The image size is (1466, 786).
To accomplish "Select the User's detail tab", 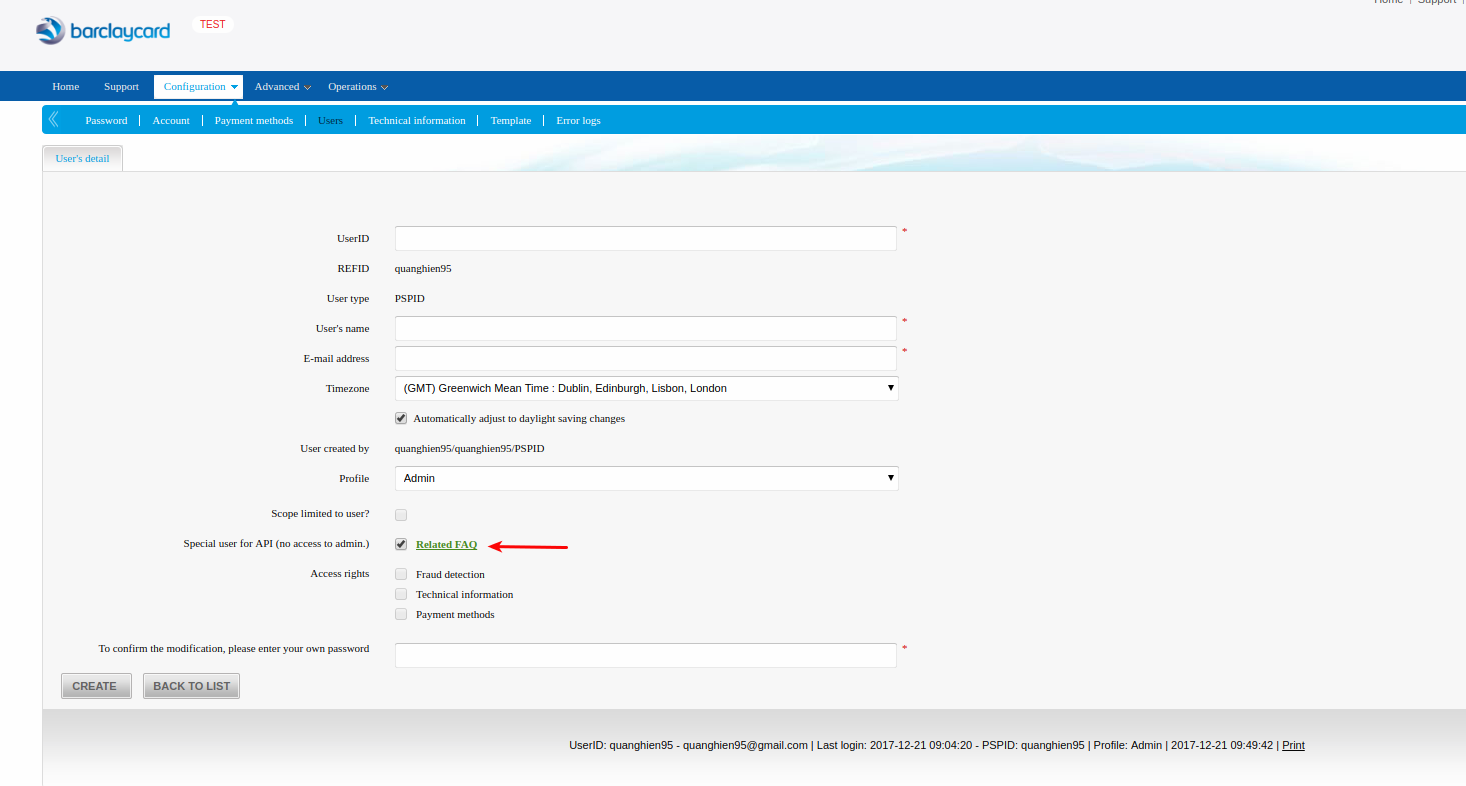I will (83, 158).
